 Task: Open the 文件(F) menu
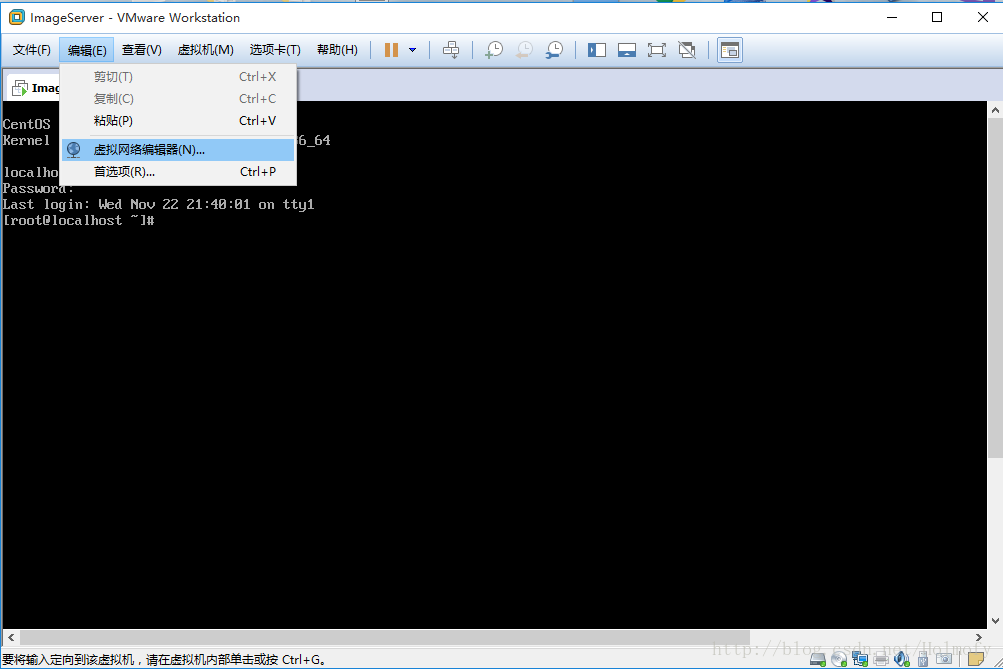coord(32,50)
